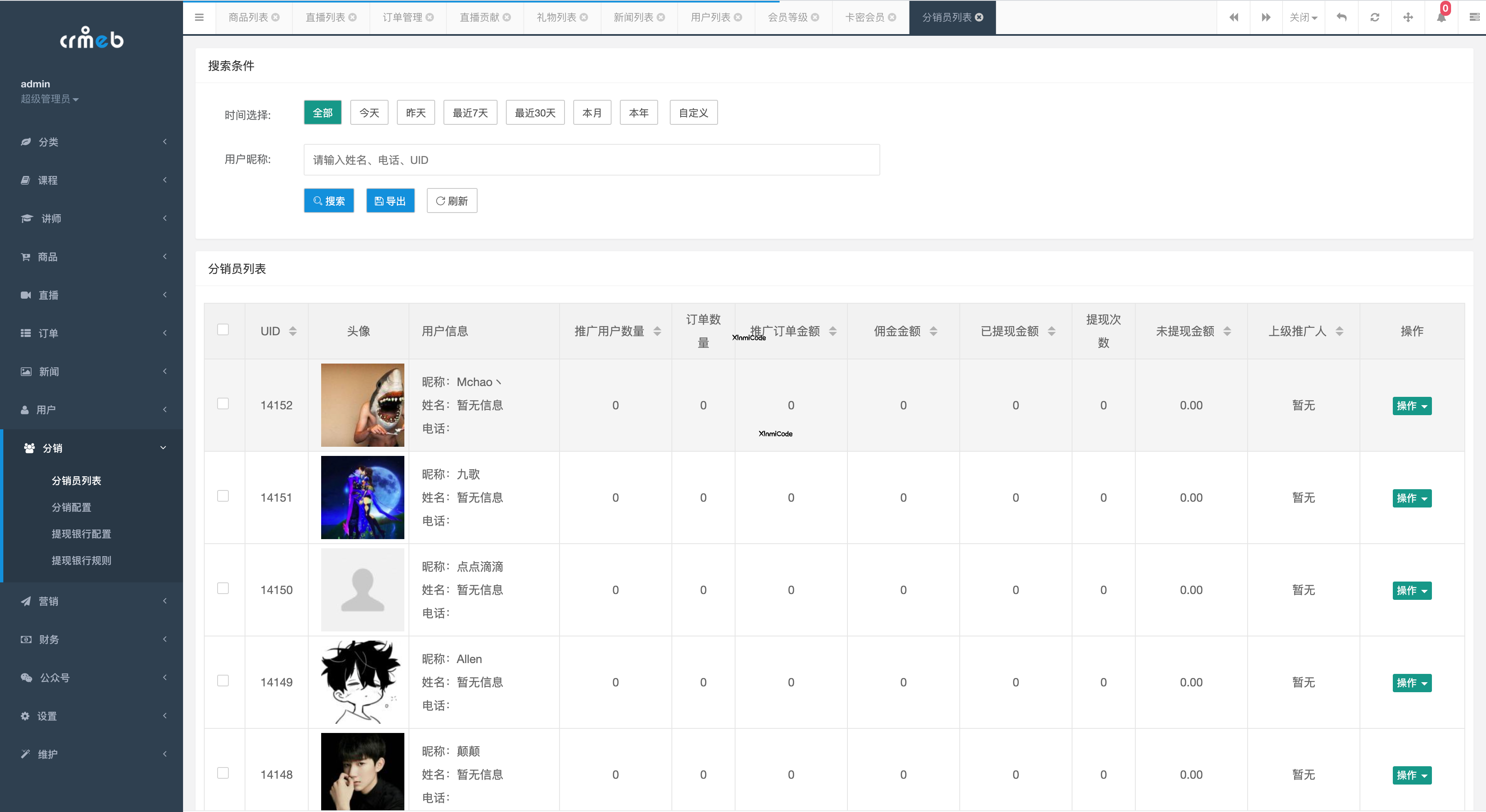Tick the checkbox for UID 14152

pos(223,404)
